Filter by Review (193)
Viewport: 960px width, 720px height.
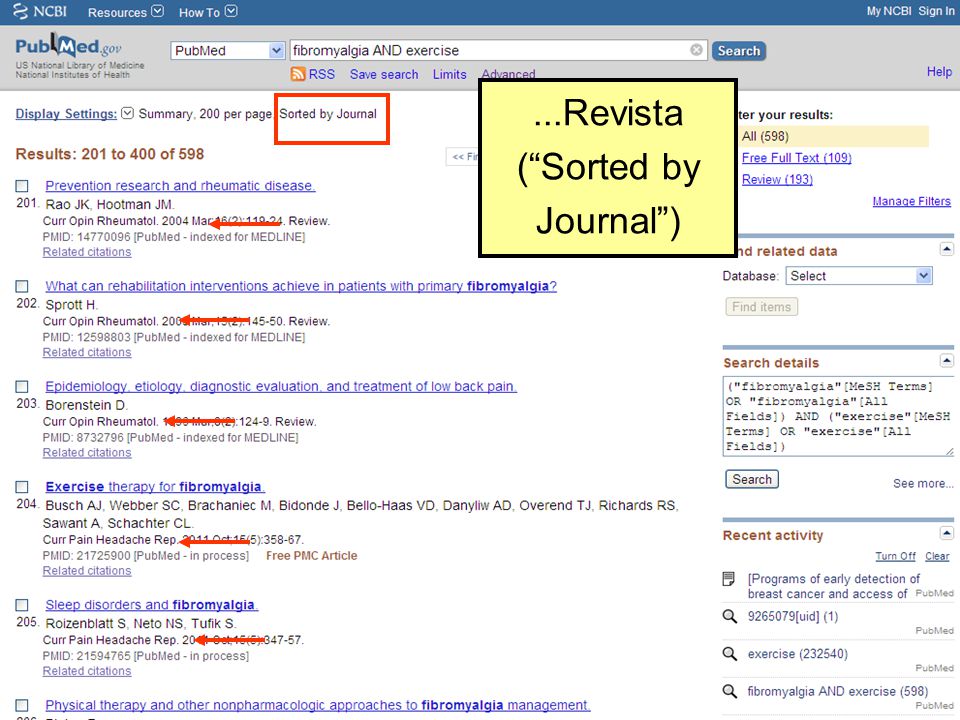777,179
